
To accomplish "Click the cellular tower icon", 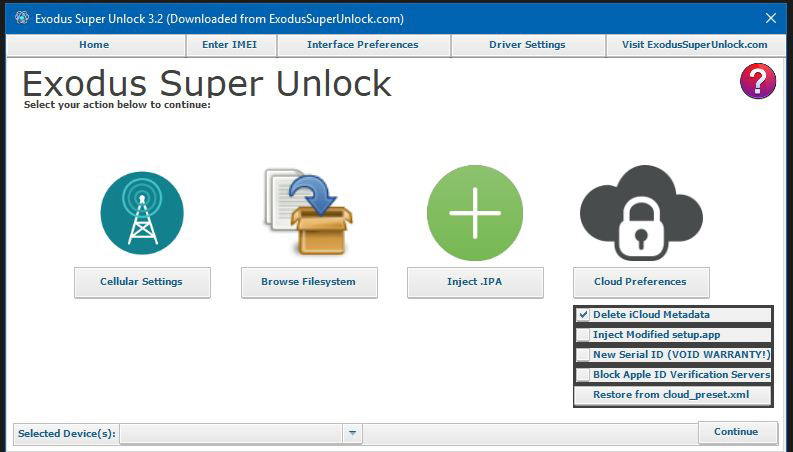I will pos(142,213).
